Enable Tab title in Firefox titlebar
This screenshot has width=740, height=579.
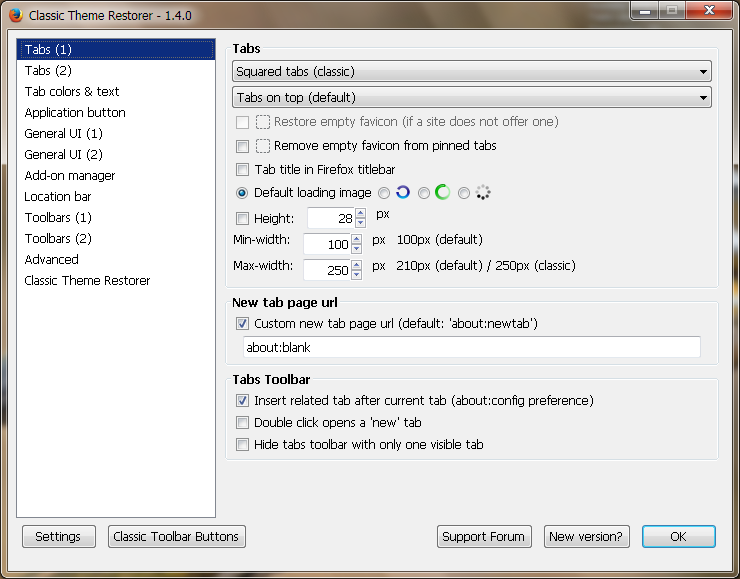(243, 169)
